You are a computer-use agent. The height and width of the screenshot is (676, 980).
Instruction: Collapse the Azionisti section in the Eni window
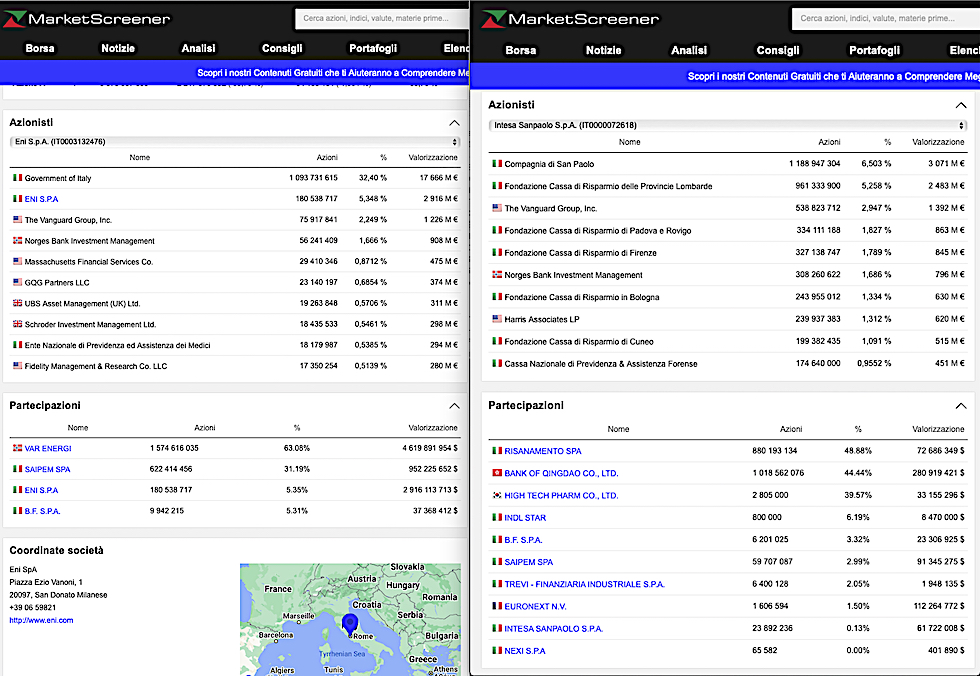pyautogui.click(x=454, y=122)
